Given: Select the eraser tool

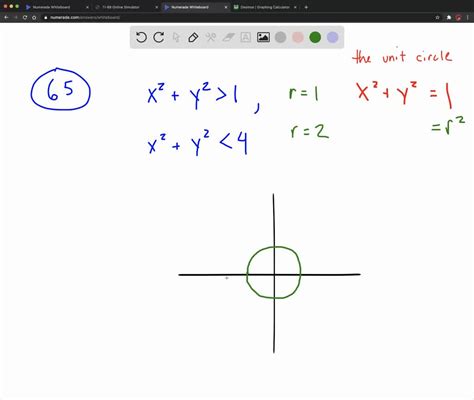Looking at the screenshot, I should (x=228, y=37).
